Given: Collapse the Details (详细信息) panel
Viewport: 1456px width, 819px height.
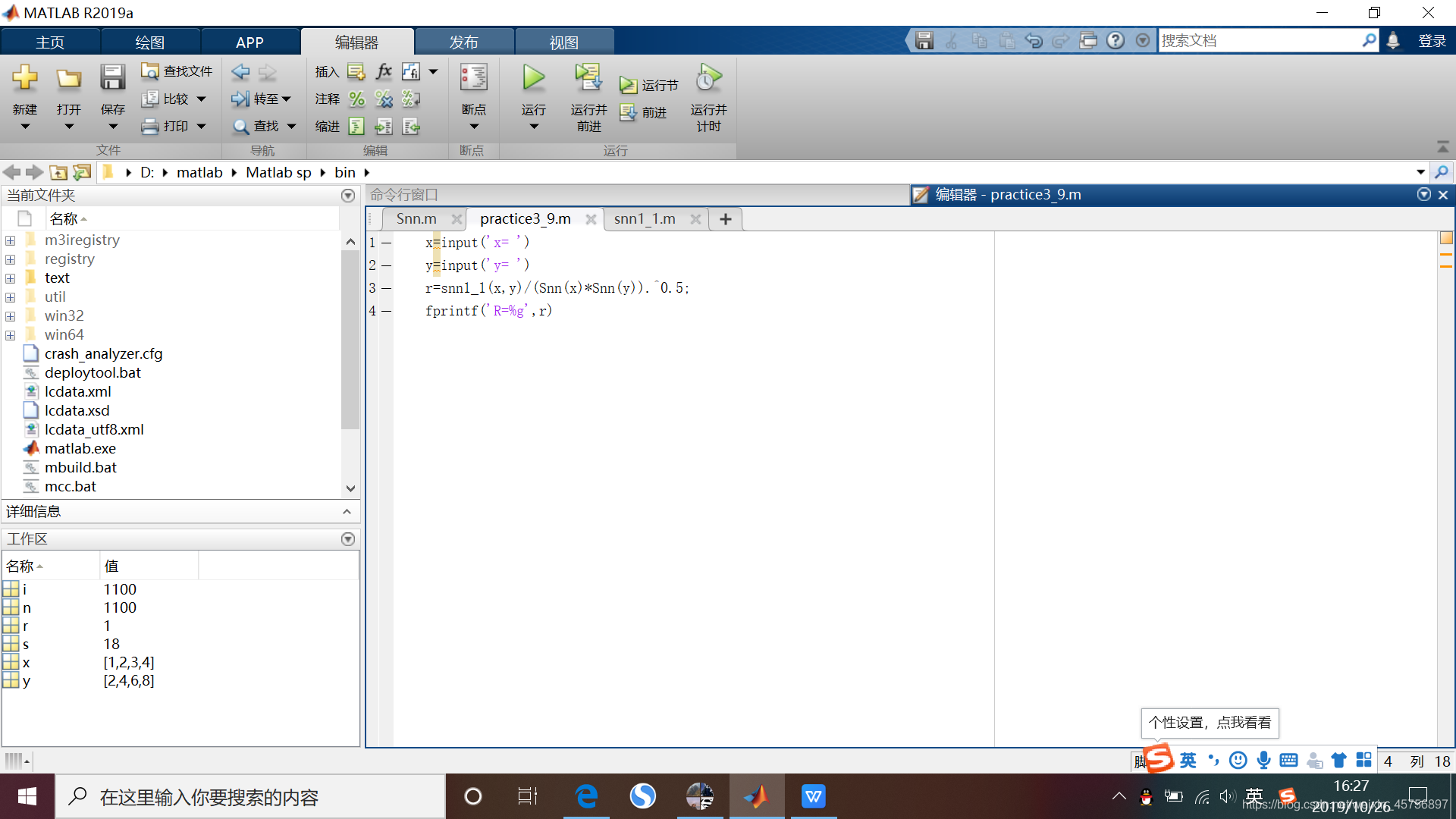Looking at the screenshot, I should [347, 512].
